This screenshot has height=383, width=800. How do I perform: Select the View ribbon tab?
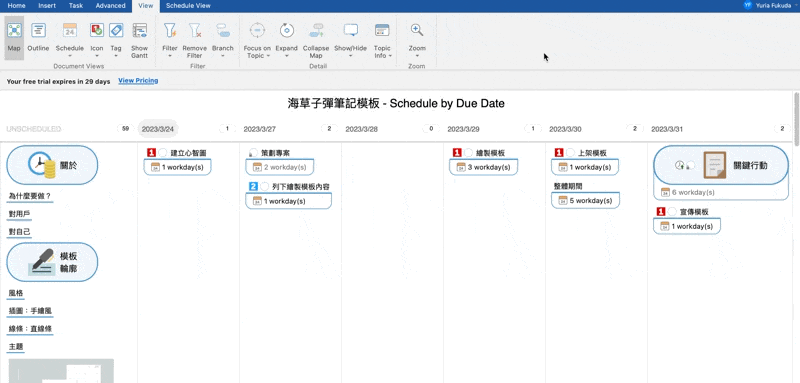tap(145, 6)
